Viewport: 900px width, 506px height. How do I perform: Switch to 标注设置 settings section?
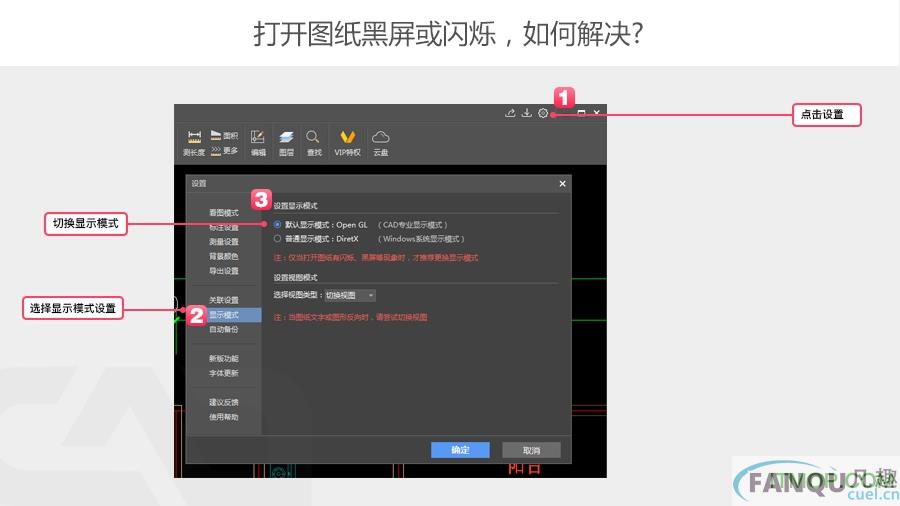(223, 227)
